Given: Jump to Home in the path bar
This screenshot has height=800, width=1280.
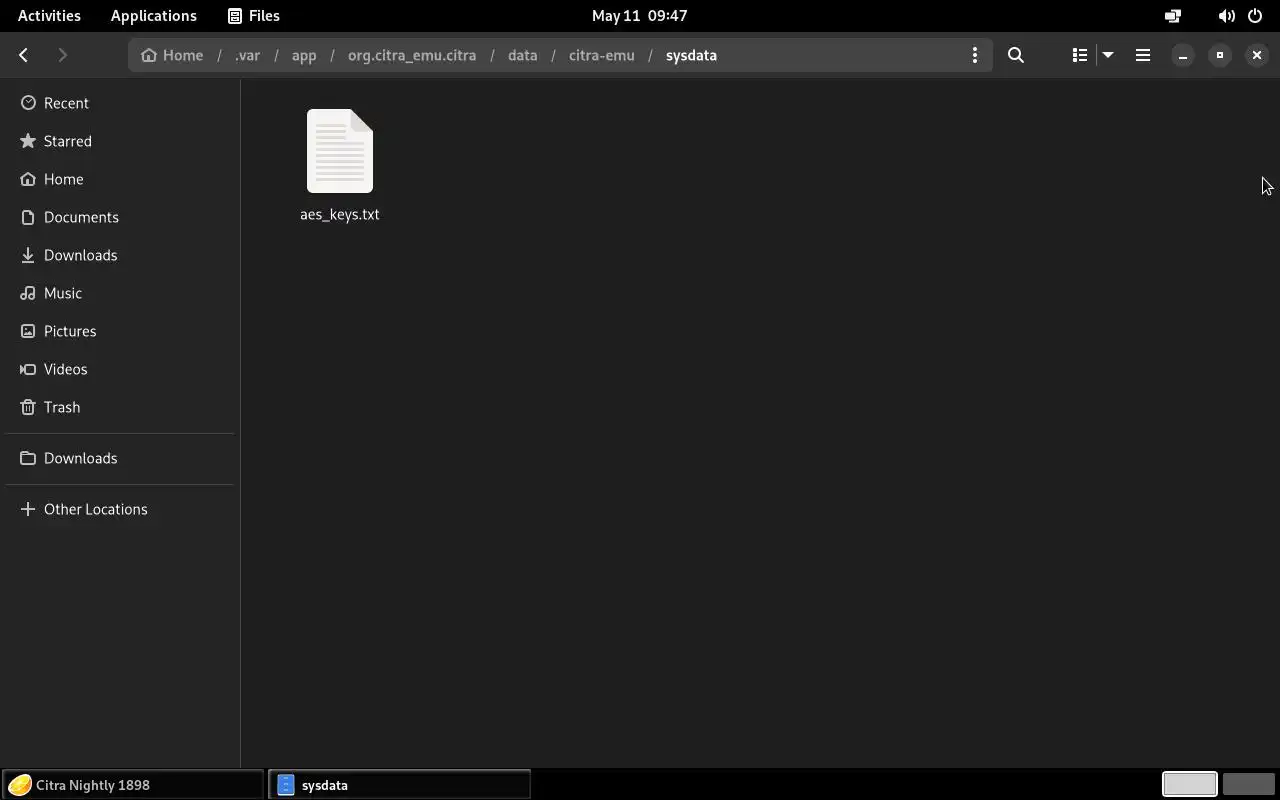Looking at the screenshot, I should [172, 55].
